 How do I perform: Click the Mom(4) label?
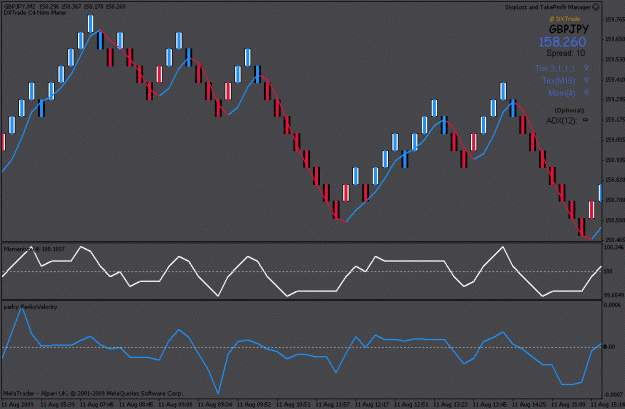coord(562,93)
